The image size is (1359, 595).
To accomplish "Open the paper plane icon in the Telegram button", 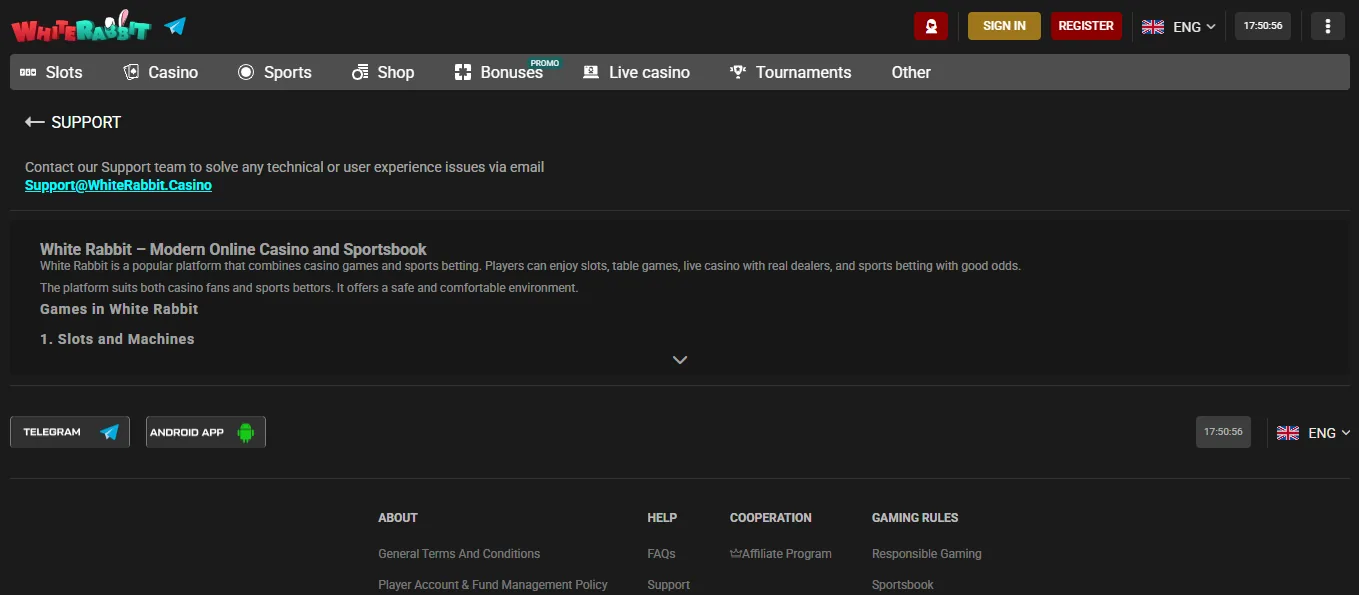I will click(x=110, y=432).
